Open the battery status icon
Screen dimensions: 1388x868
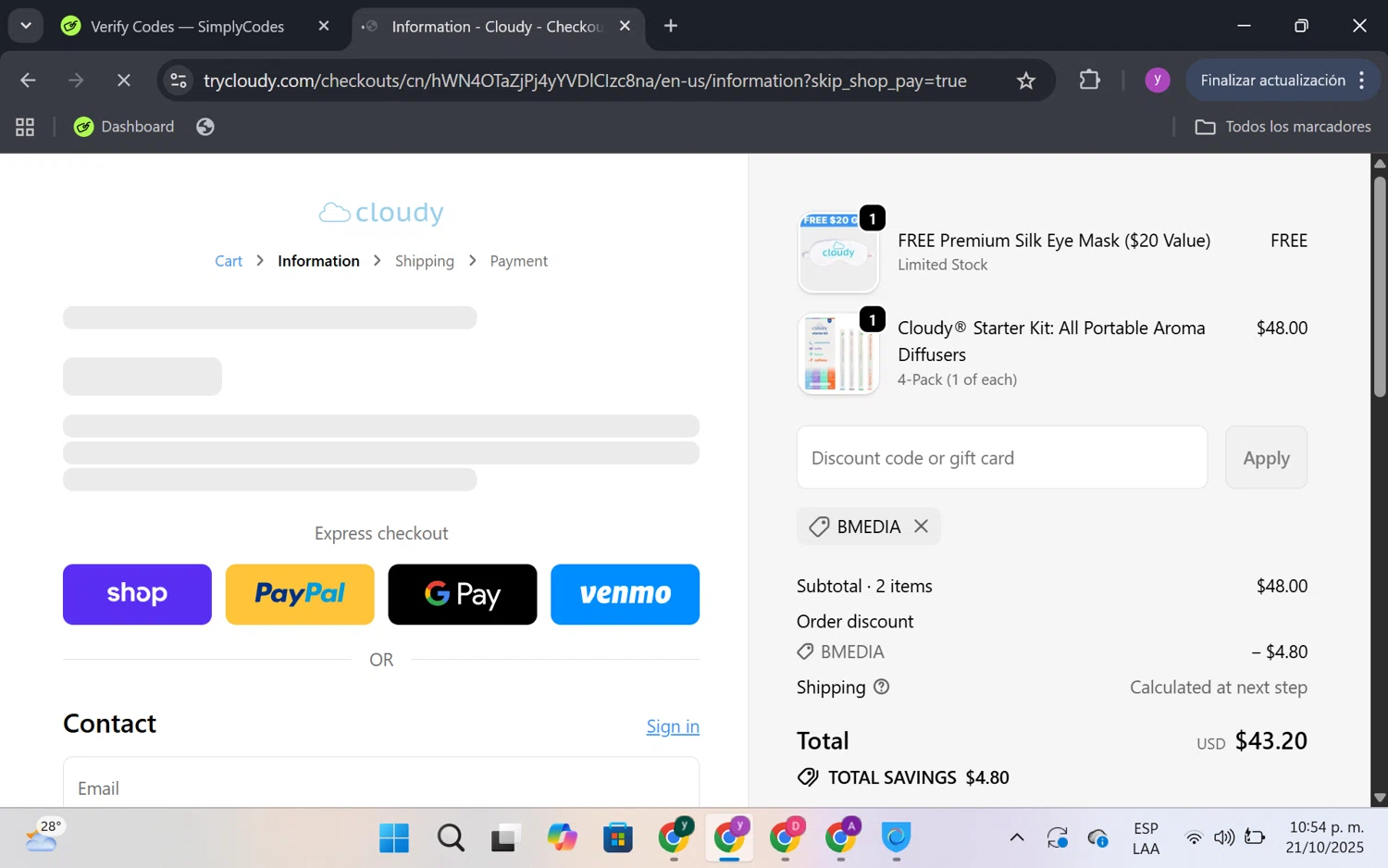click(1255, 837)
